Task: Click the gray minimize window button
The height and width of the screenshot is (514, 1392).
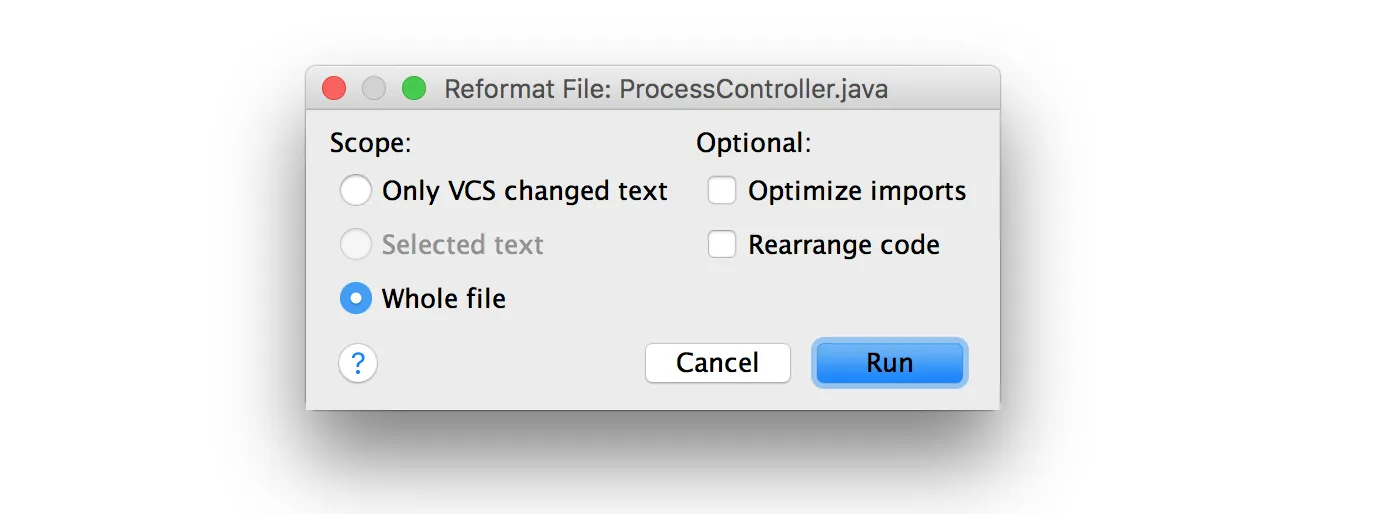Action: (x=374, y=89)
